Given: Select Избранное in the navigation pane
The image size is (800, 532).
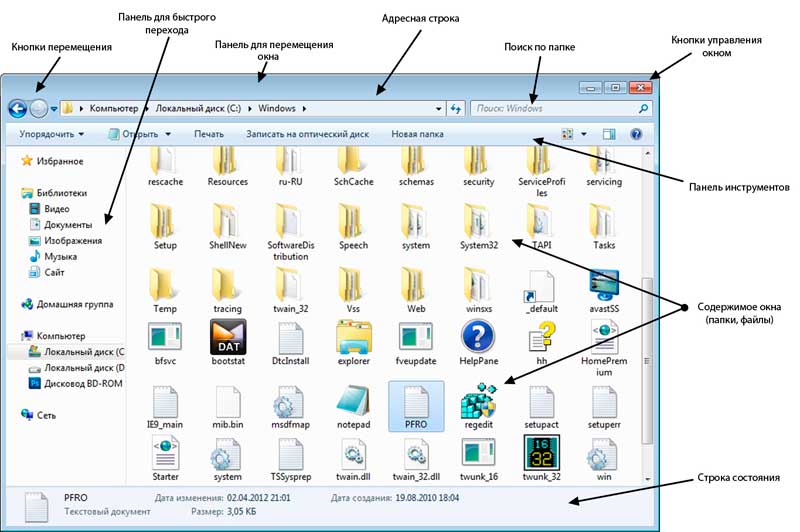Looking at the screenshot, I should 52,161.
